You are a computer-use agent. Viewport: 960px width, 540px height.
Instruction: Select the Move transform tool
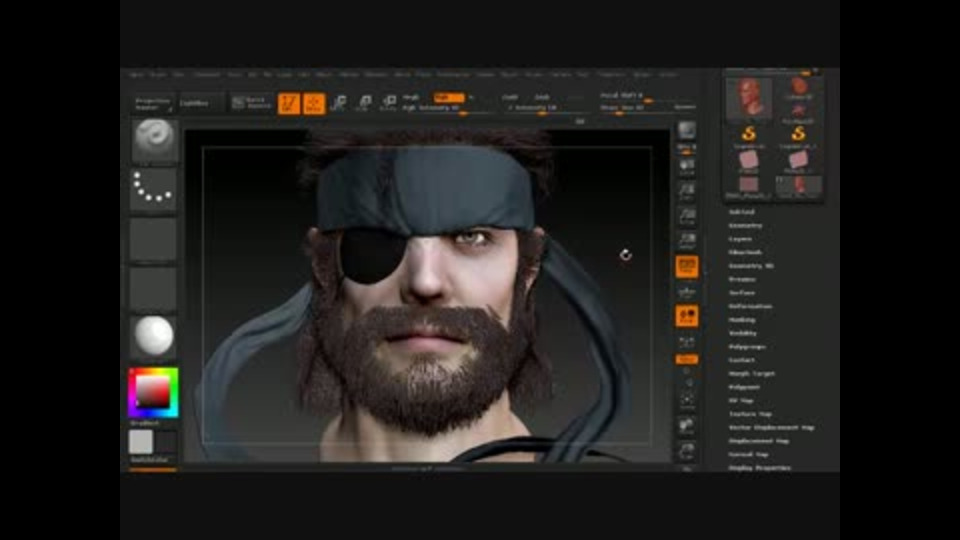tap(339, 103)
